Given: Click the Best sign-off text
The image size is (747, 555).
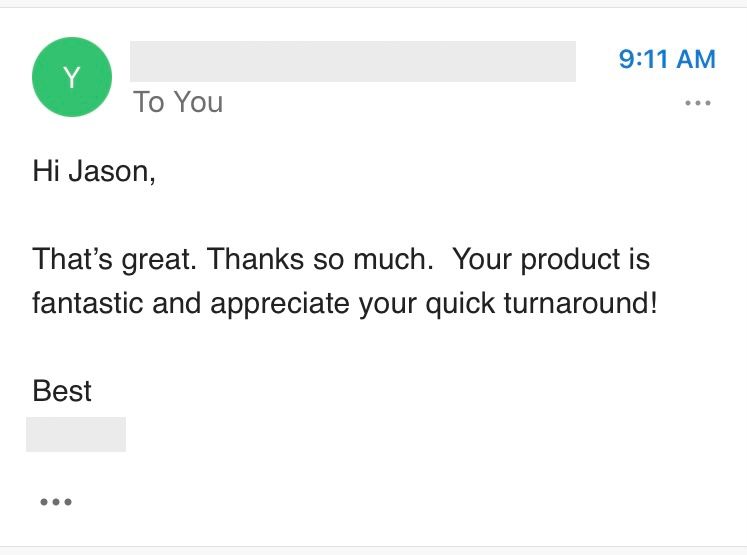Looking at the screenshot, I should (x=62, y=391).
